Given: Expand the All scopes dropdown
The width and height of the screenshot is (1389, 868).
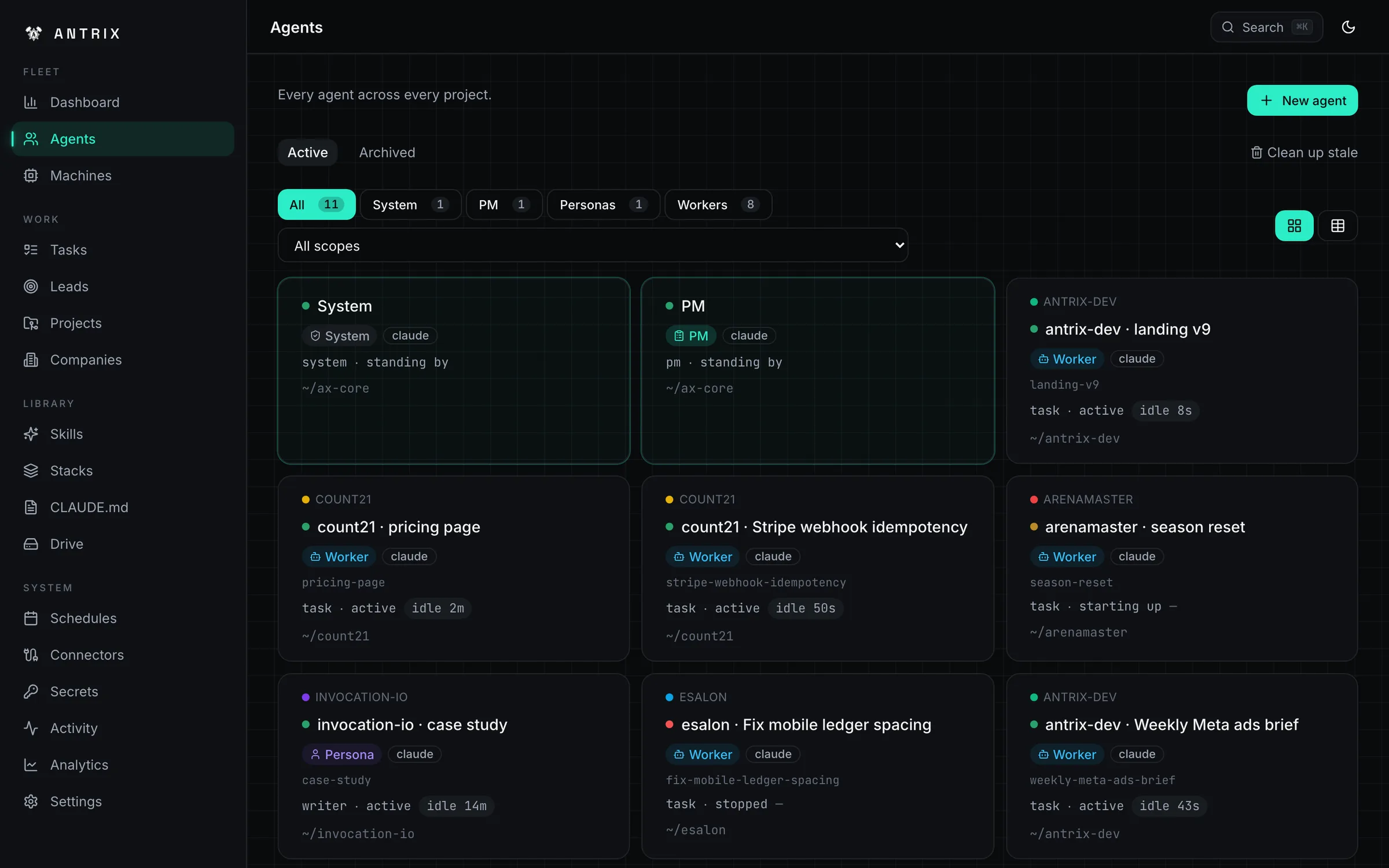Looking at the screenshot, I should (593, 245).
